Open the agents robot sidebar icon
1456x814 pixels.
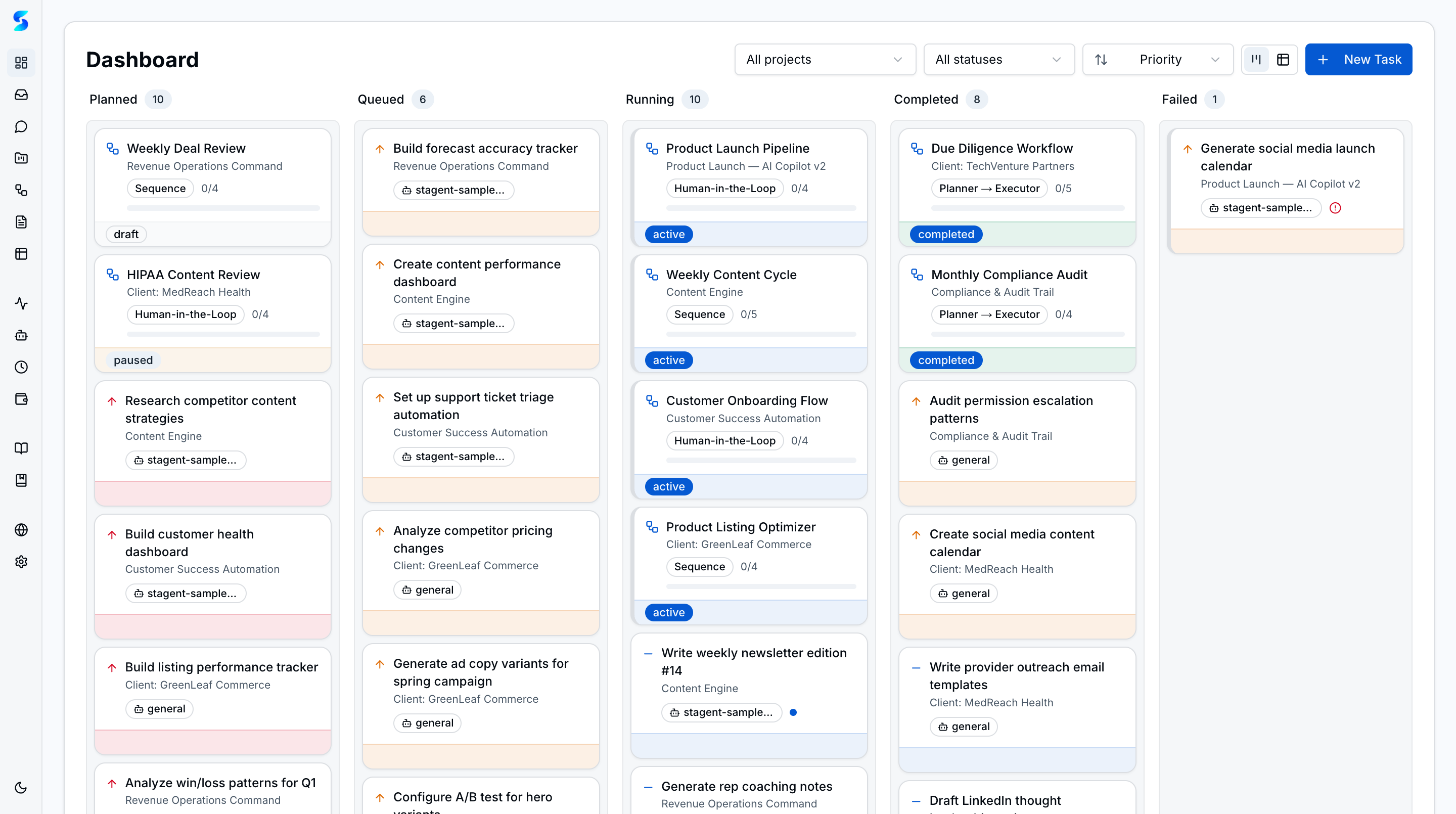21,335
